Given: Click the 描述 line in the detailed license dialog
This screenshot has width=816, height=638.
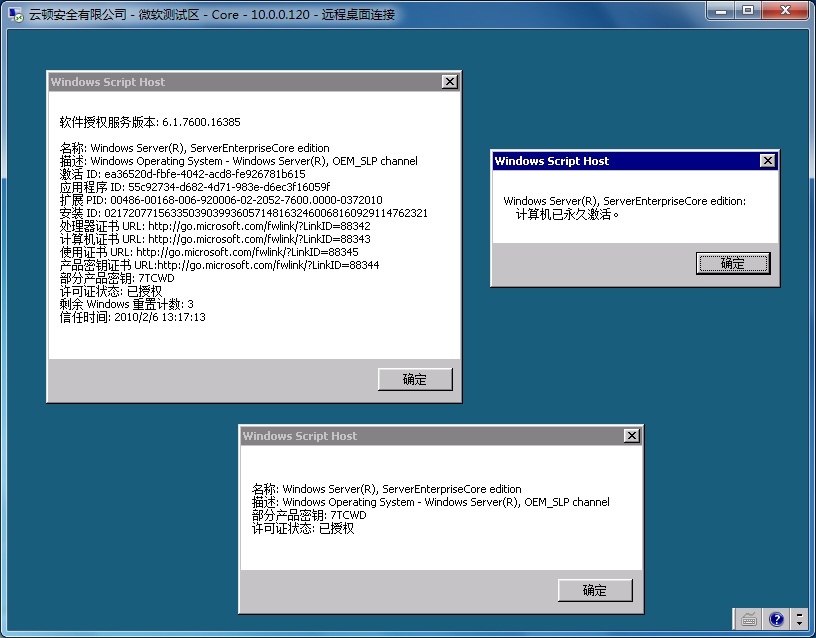Looking at the screenshot, I should tap(239, 161).
